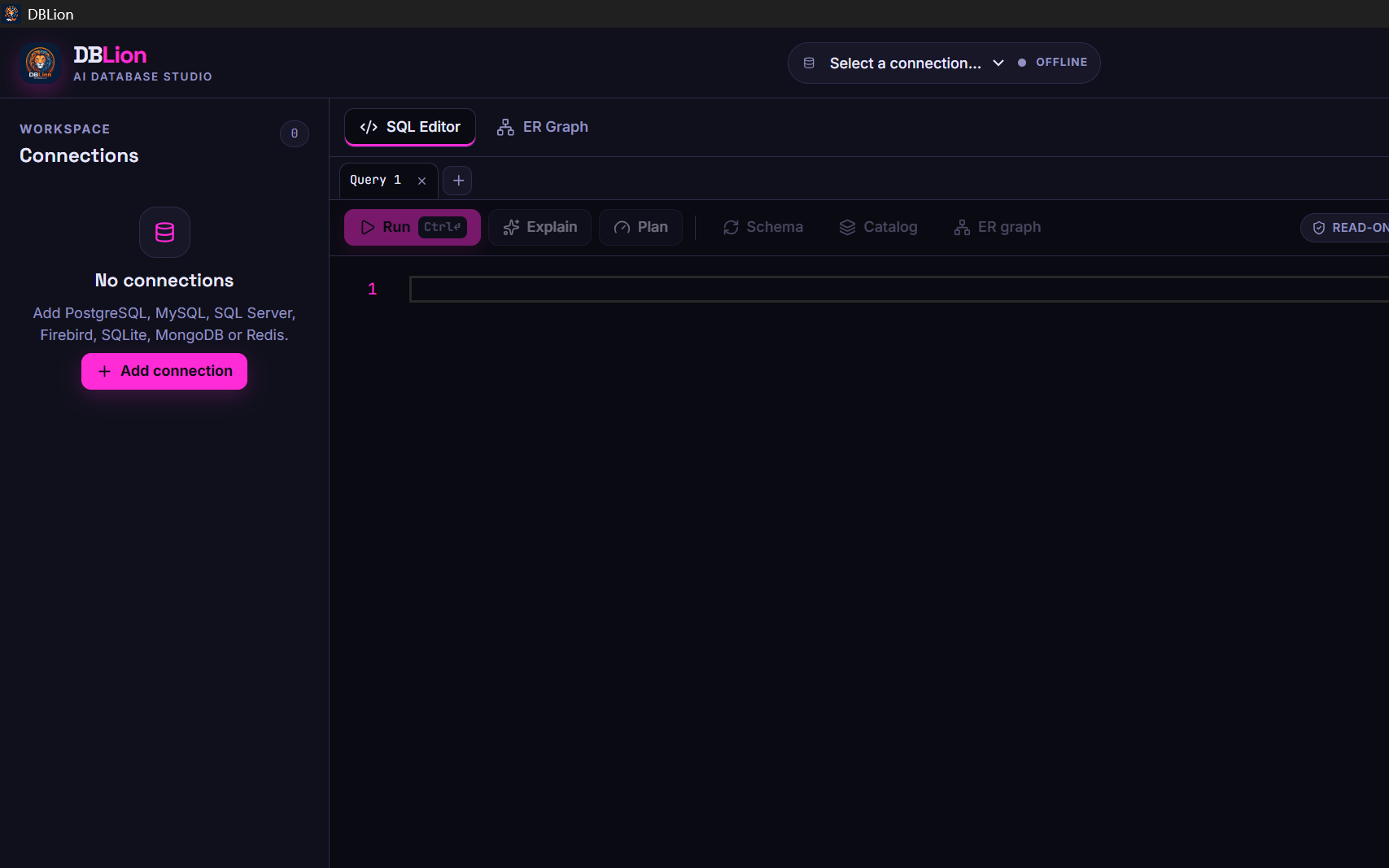
Task: Click into the SQL editor line 1
Action: click(899, 289)
